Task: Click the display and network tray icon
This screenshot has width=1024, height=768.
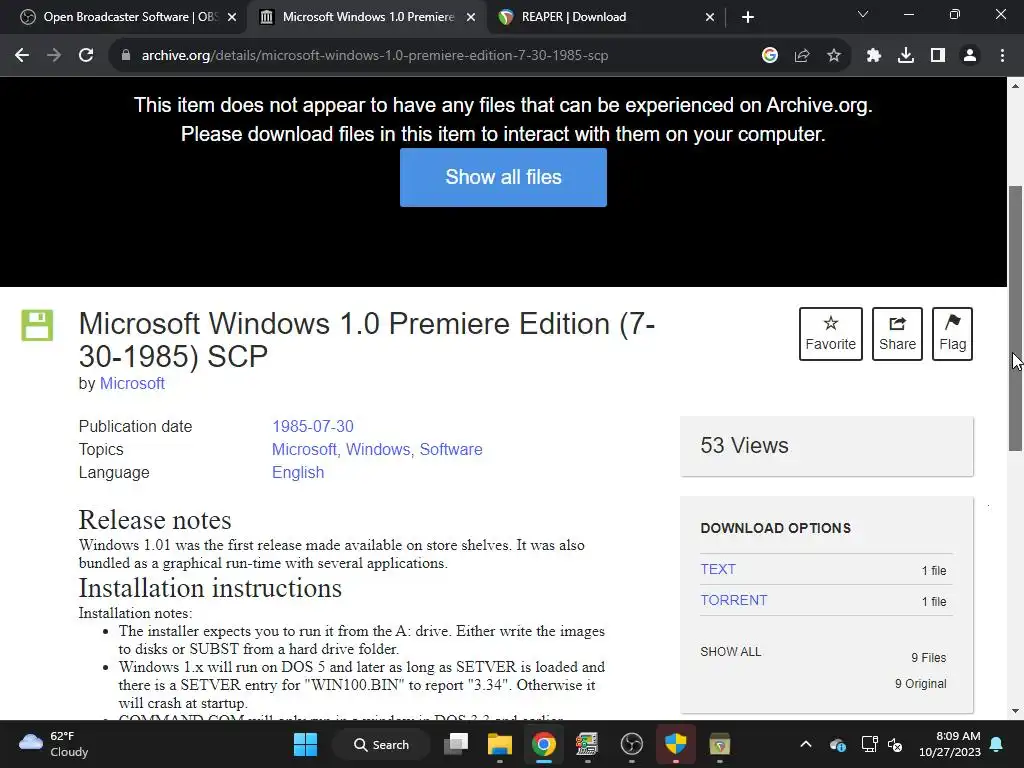Action: click(x=869, y=744)
